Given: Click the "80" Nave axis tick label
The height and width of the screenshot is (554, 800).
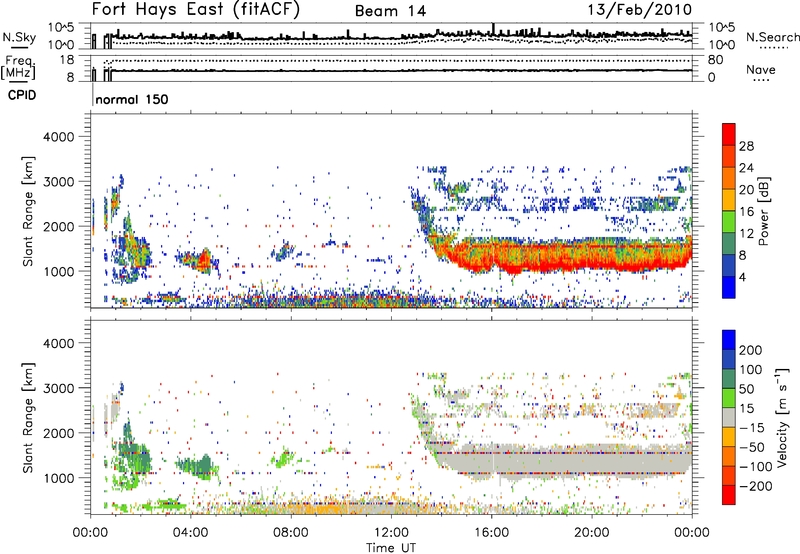Looking at the screenshot, I should (716, 60).
